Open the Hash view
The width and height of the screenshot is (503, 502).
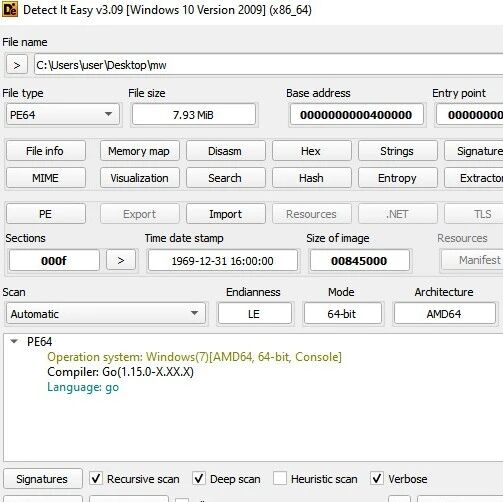pos(311,178)
